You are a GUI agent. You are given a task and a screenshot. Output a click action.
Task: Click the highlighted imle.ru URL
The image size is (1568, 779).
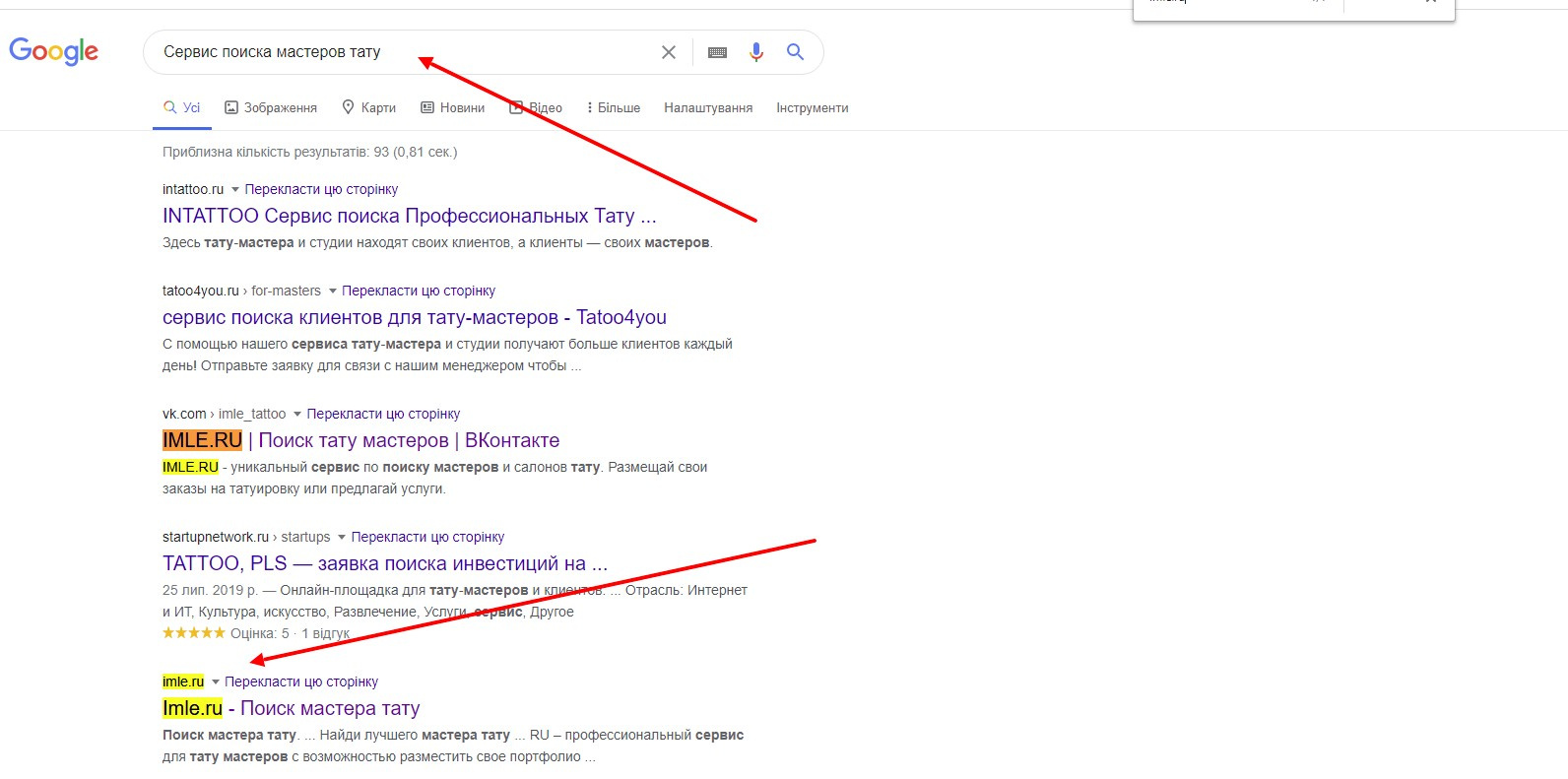point(183,682)
